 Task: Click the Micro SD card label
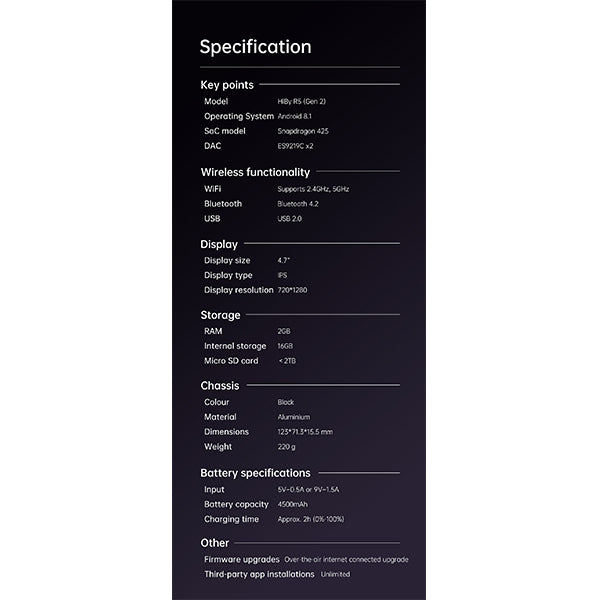click(231, 361)
